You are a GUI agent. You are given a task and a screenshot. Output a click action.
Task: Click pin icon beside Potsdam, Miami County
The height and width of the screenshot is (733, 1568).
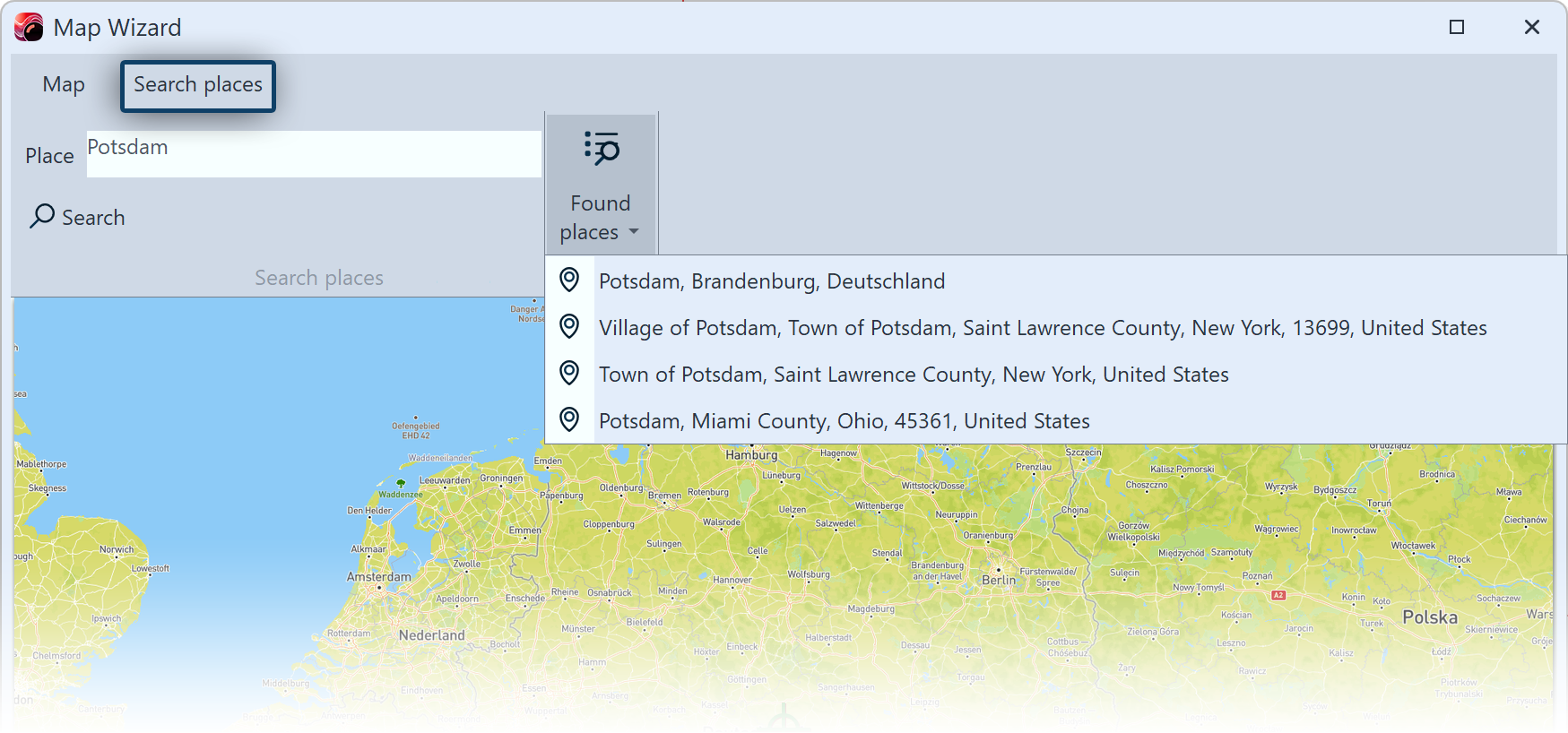(569, 419)
